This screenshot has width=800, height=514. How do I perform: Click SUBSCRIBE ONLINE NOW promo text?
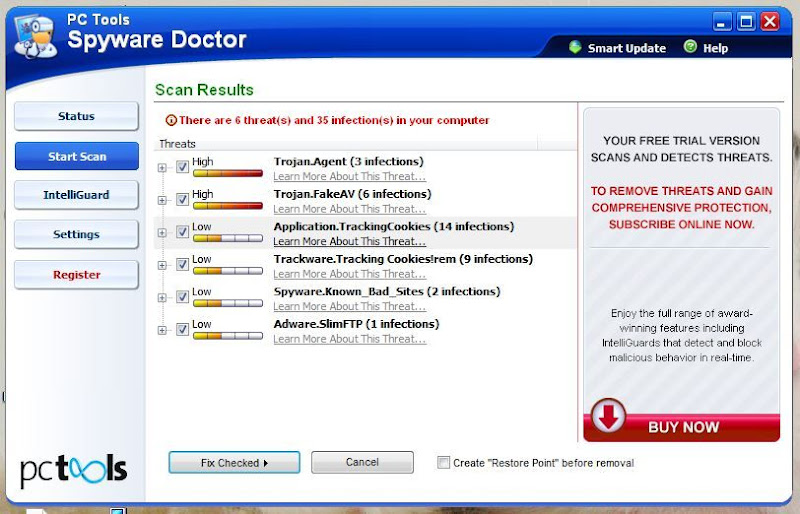(681, 225)
